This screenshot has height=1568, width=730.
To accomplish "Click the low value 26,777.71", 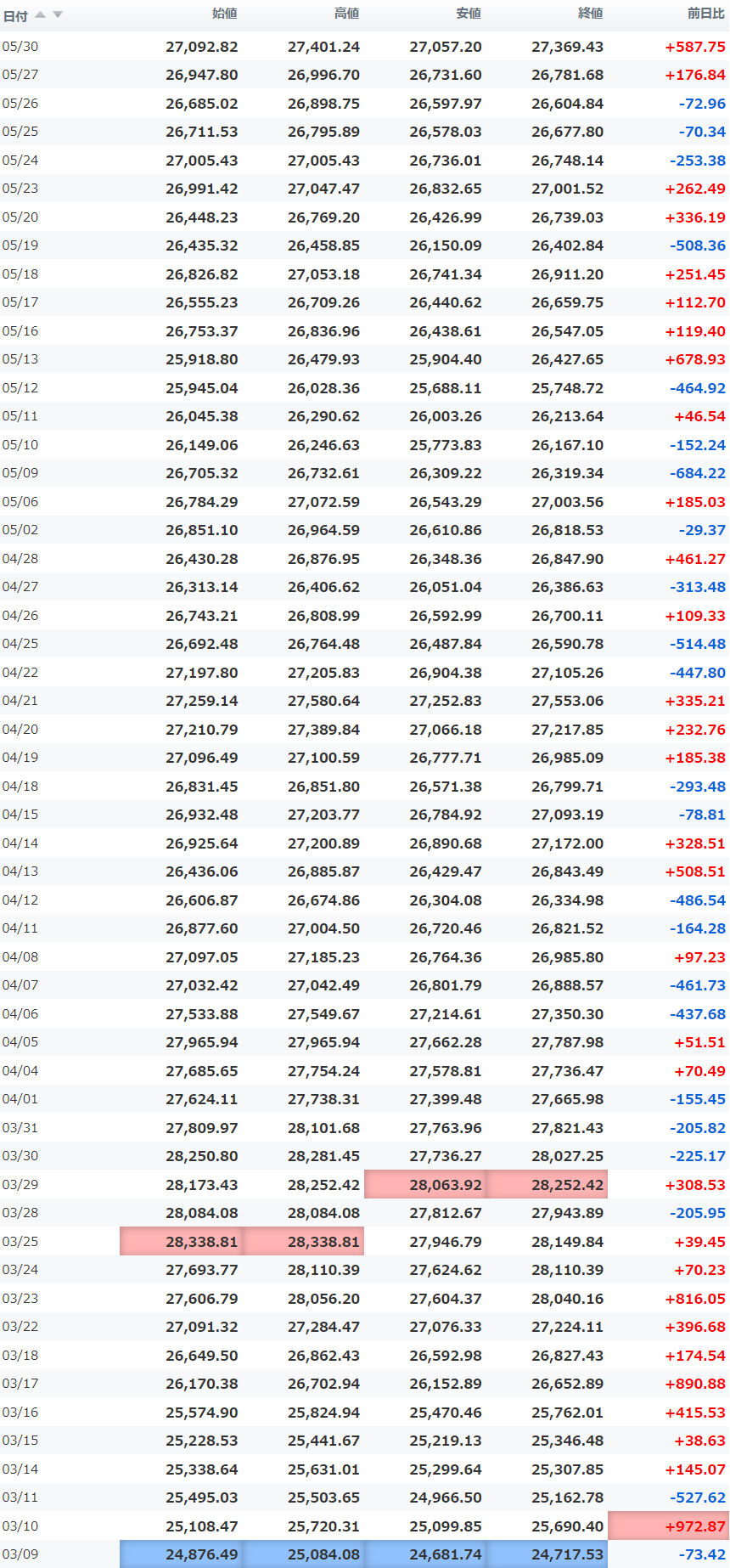I will (x=446, y=758).
